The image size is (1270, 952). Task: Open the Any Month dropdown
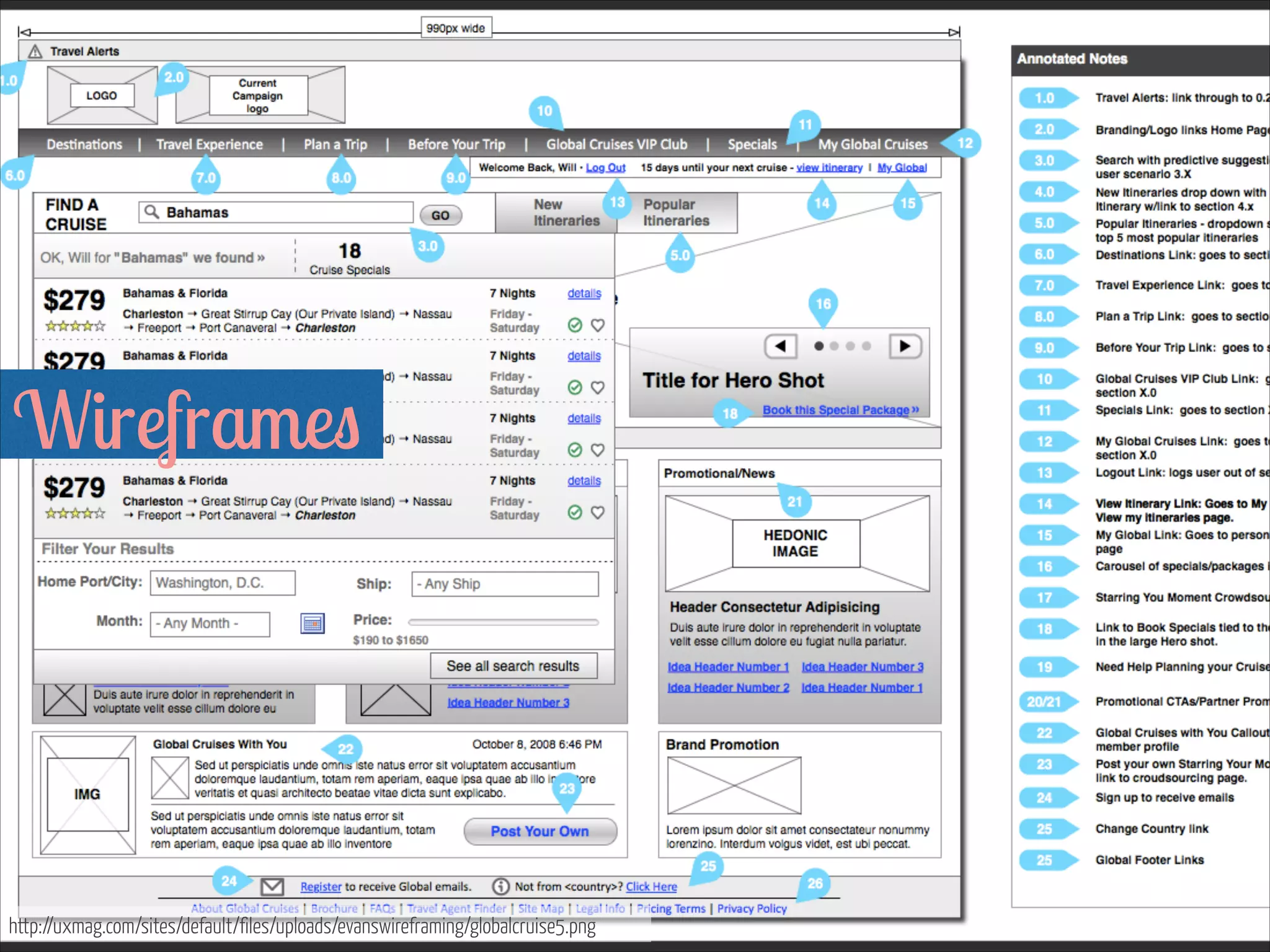pos(210,624)
